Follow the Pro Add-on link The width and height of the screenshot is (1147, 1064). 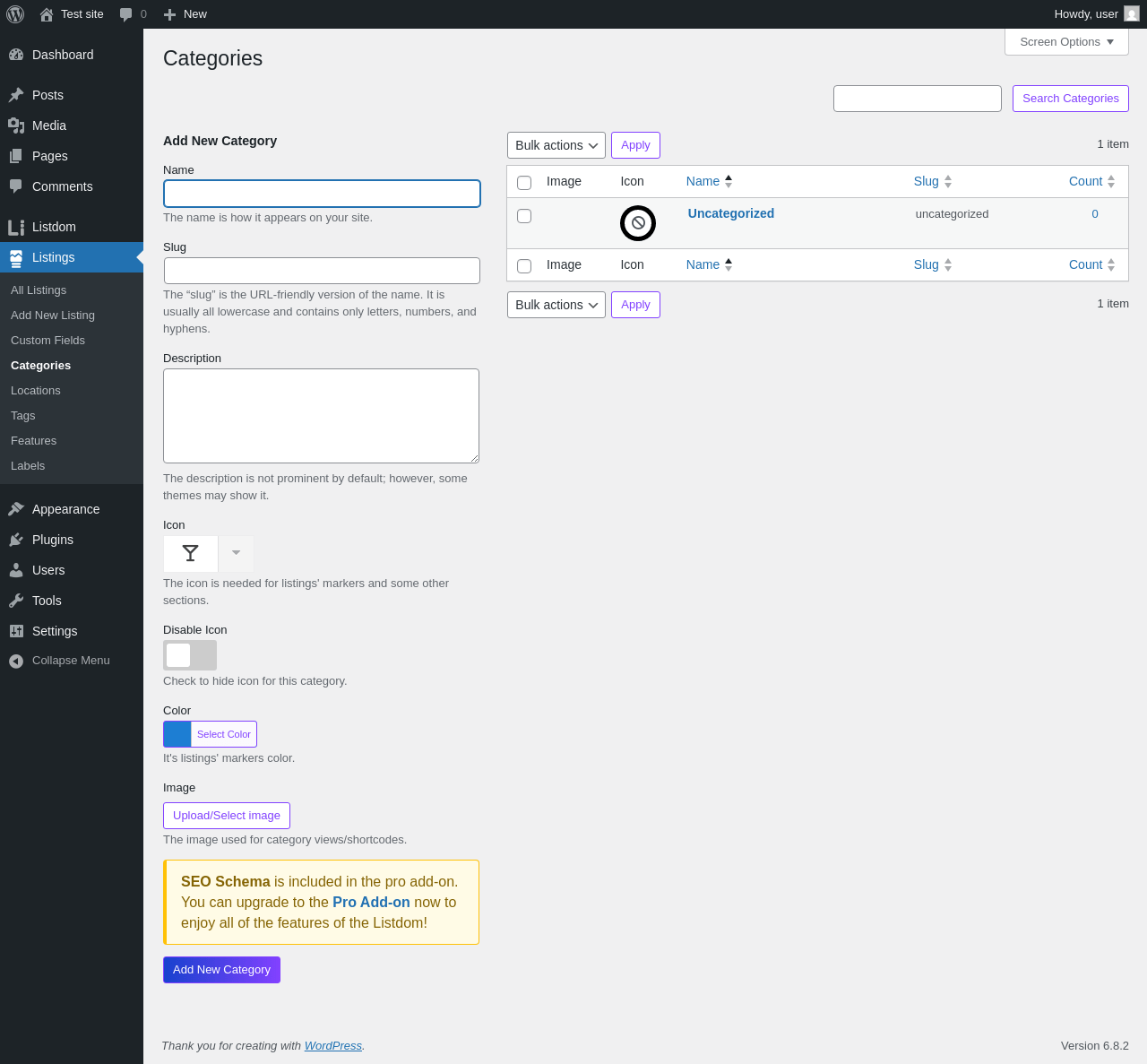[371, 902]
